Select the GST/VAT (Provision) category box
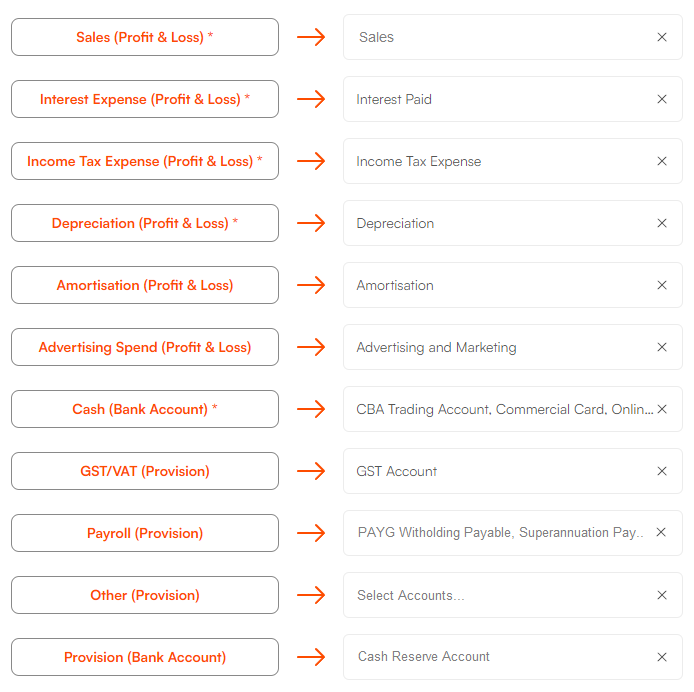Viewport: 694px width, 692px height. [145, 471]
